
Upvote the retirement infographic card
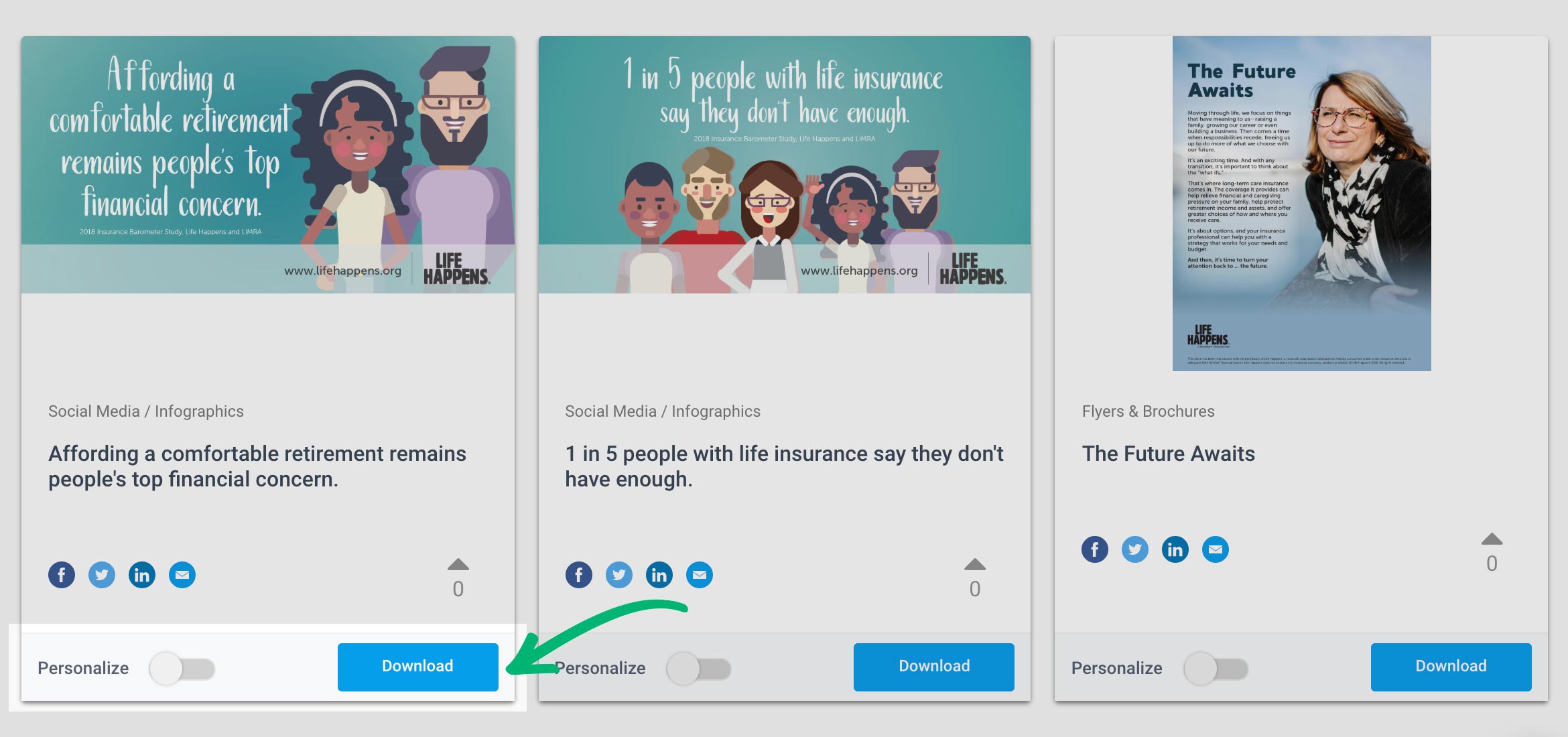click(x=458, y=565)
